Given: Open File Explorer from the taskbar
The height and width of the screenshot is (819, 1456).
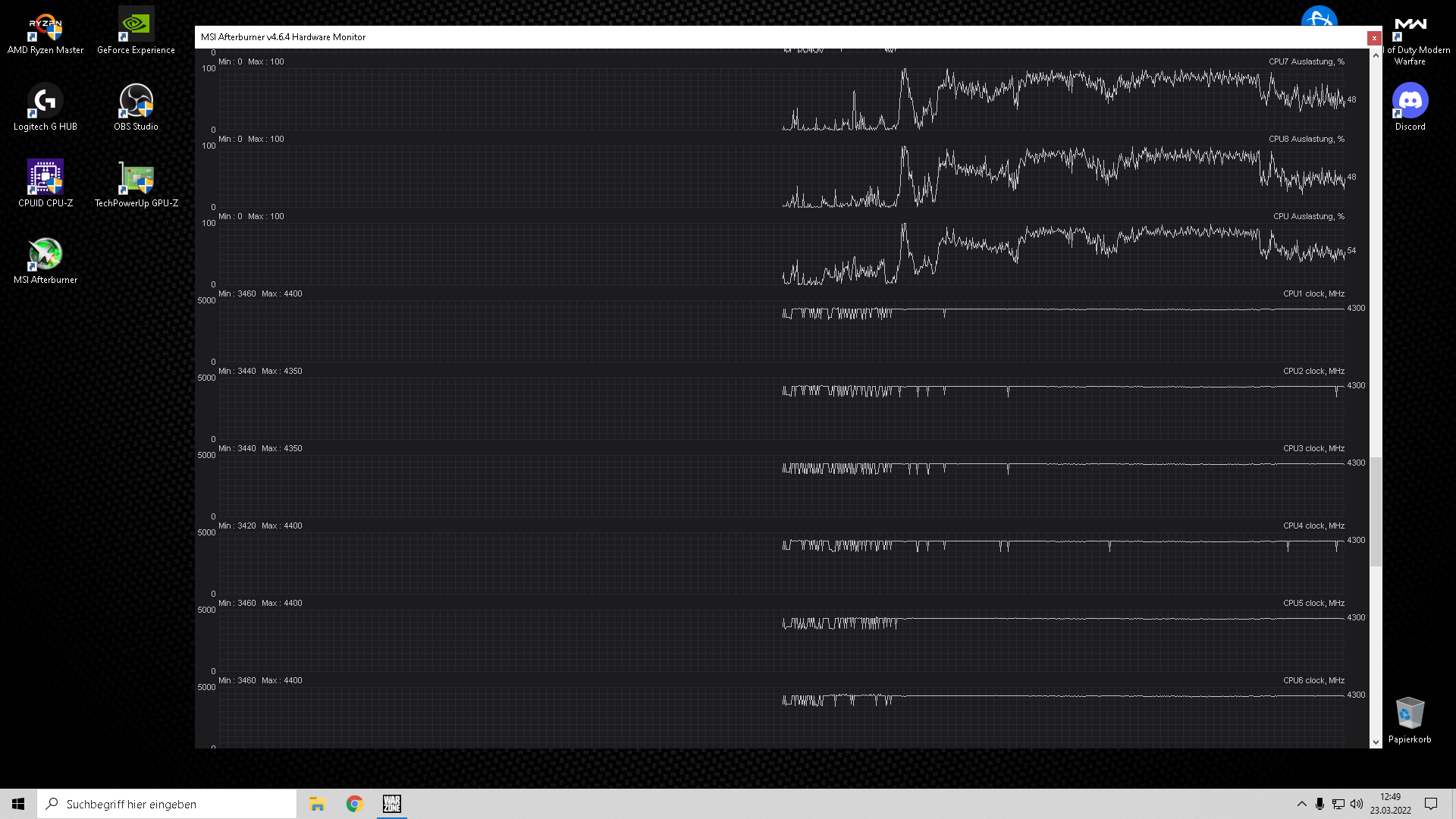Looking at the screenshot, I should pos(317,804).
